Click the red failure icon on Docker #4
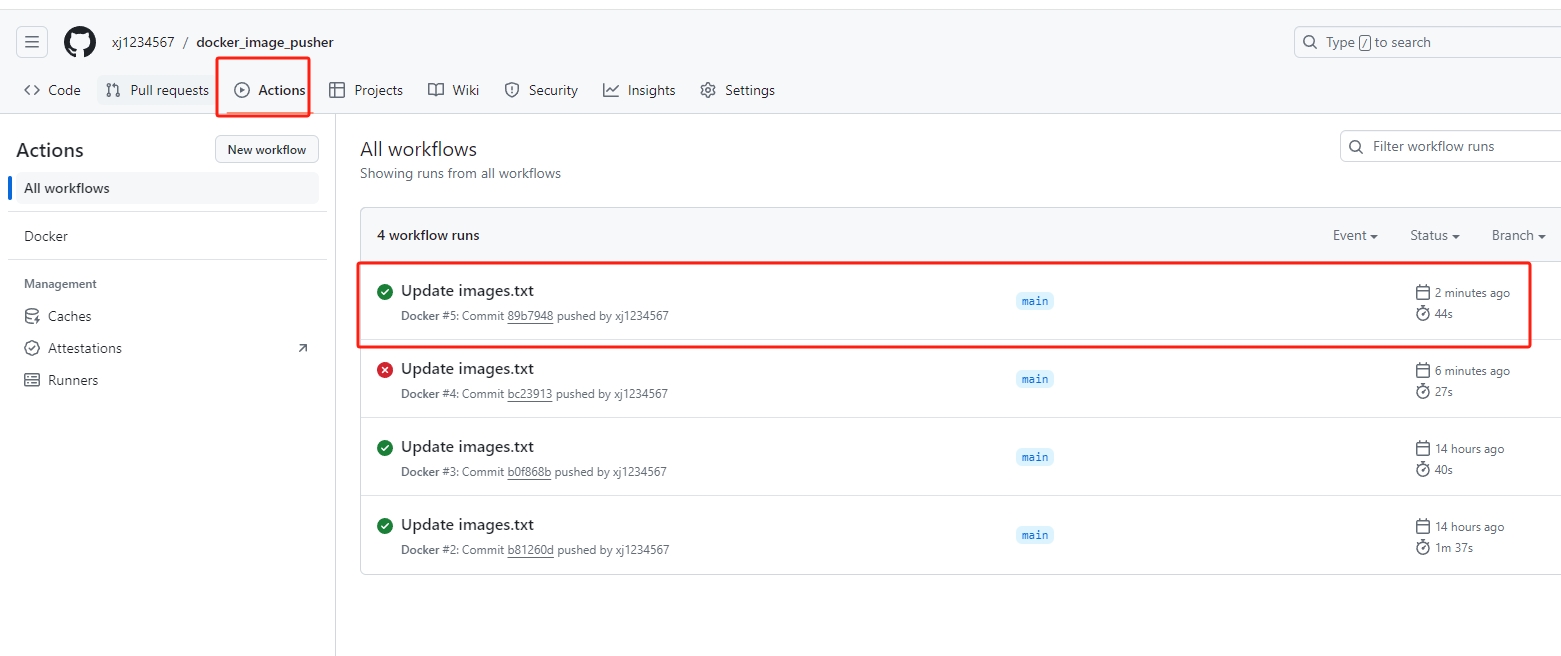This screenshot has width=1561, height=656. 385,369
